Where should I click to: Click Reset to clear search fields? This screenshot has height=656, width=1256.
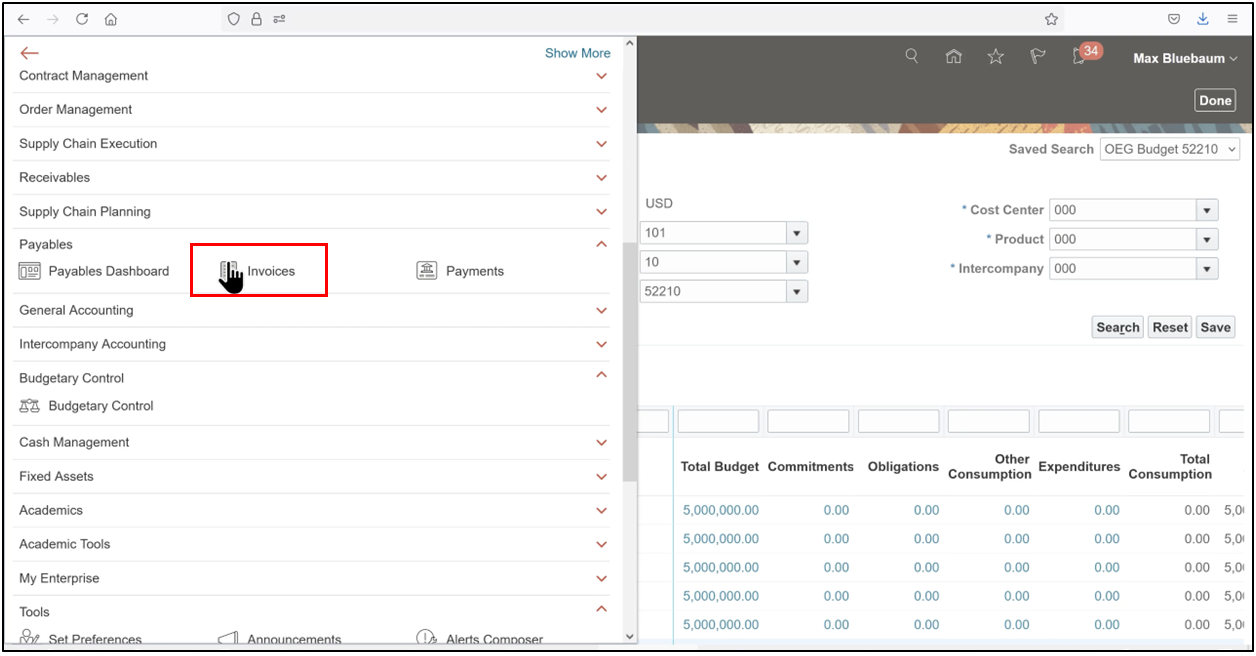(1169, 327)
